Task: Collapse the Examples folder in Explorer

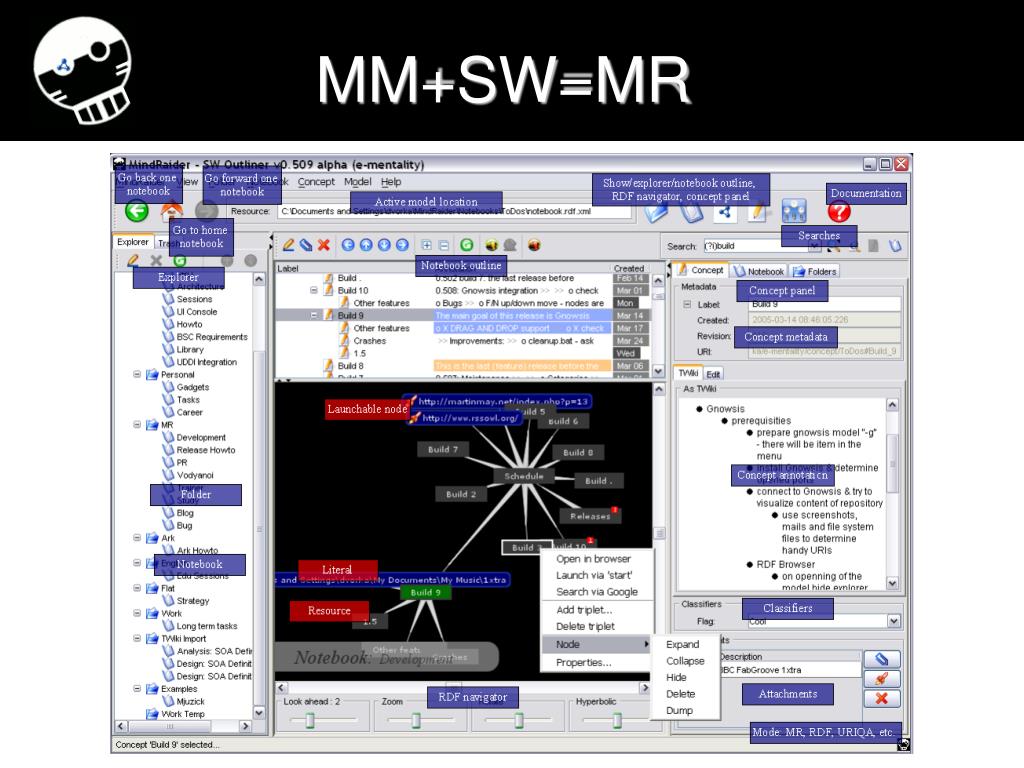Action: pos(137,688)
